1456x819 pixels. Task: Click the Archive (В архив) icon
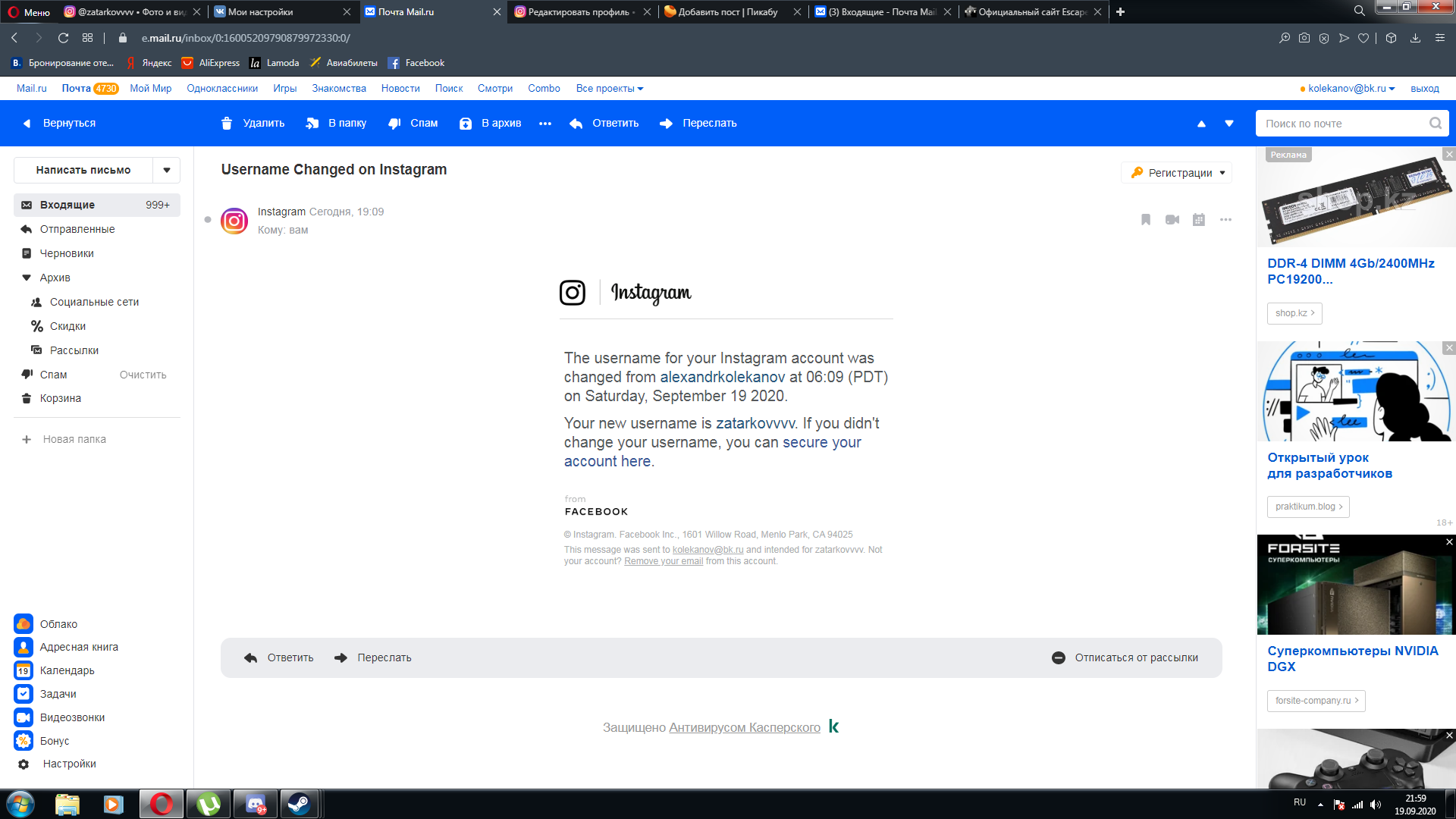(x=463, y=123)
